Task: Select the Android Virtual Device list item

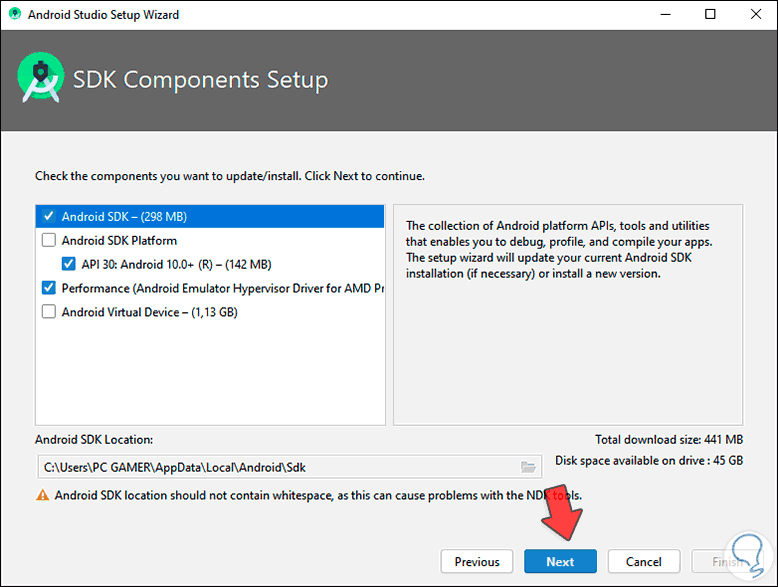Action: pyautogui.click(x=149, y=312)
